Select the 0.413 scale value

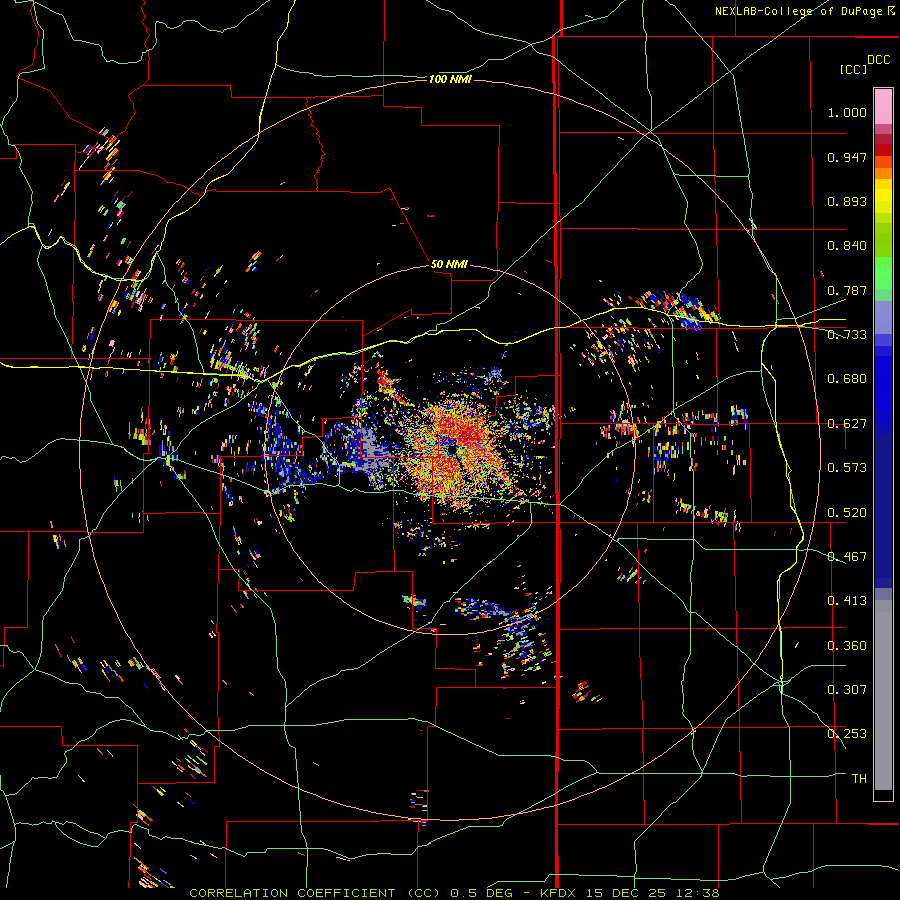click(x=847, y=601)
